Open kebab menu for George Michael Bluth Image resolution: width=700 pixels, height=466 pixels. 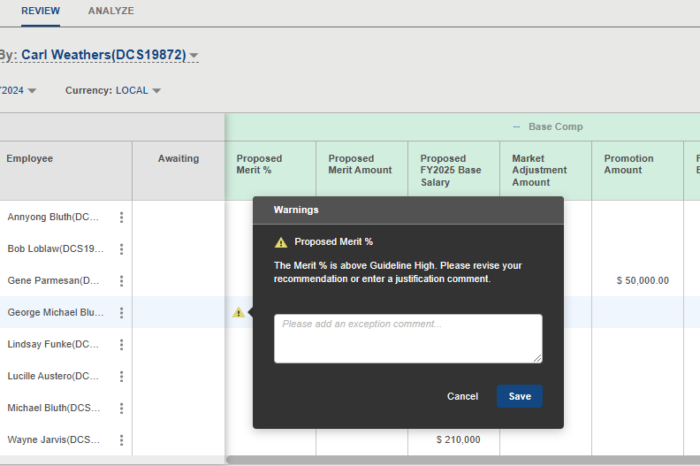pyautogui.click(x=122, y=313)
